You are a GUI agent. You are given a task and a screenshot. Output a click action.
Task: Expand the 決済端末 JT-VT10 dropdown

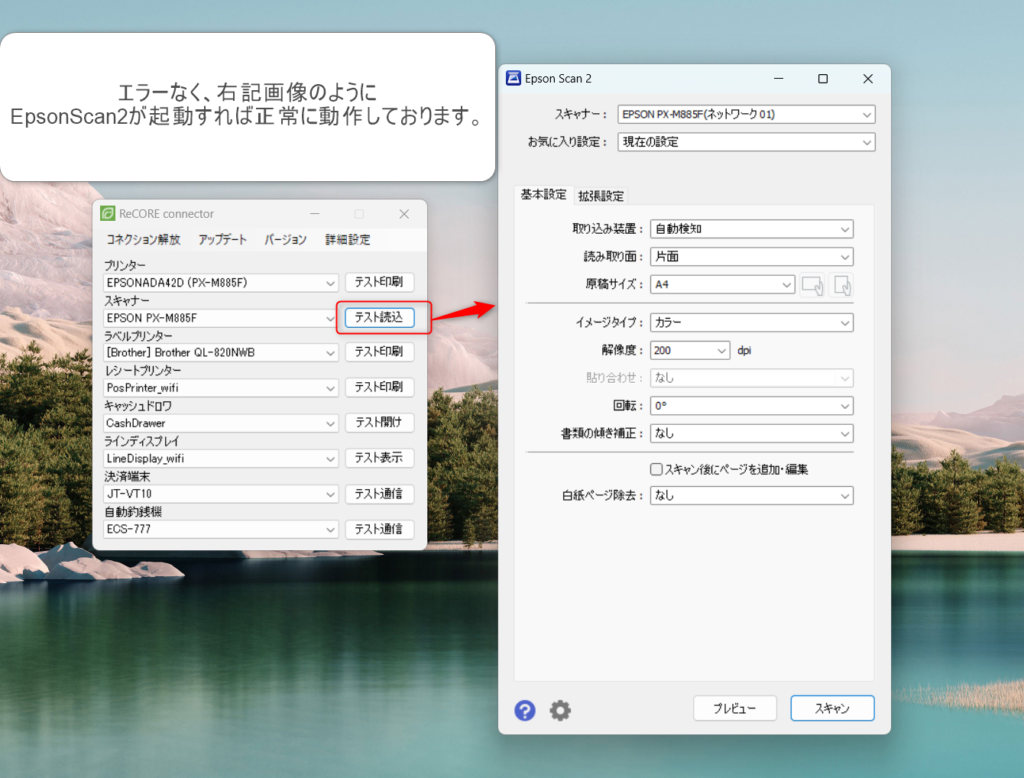point(221,494)
